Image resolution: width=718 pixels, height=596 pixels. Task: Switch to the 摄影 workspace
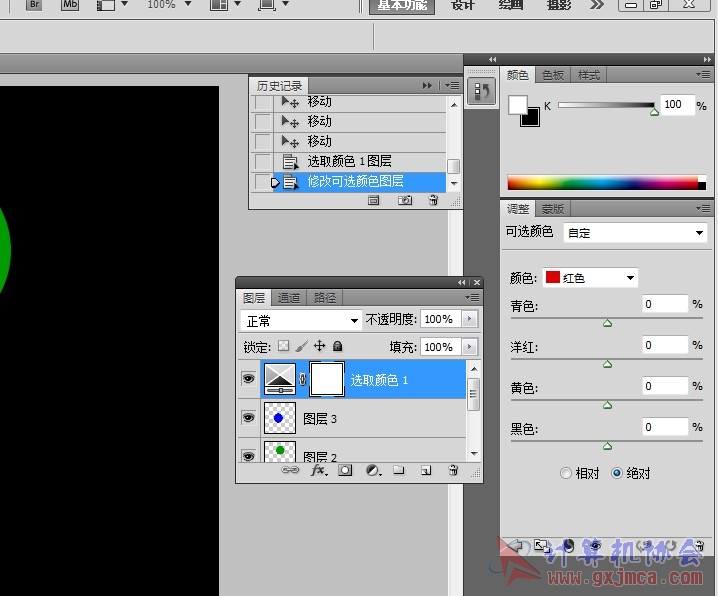[x=559, y=5]
